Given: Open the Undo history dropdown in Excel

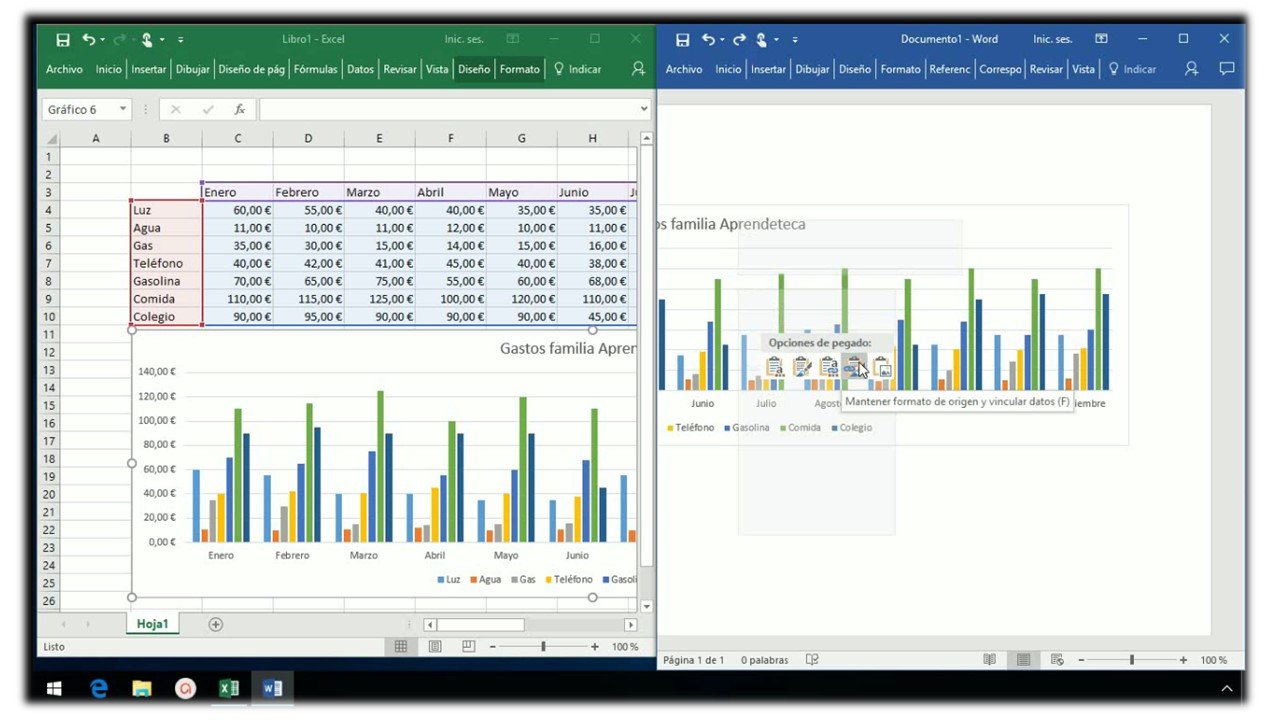Looking at the screenshot, I should point(102,40).
